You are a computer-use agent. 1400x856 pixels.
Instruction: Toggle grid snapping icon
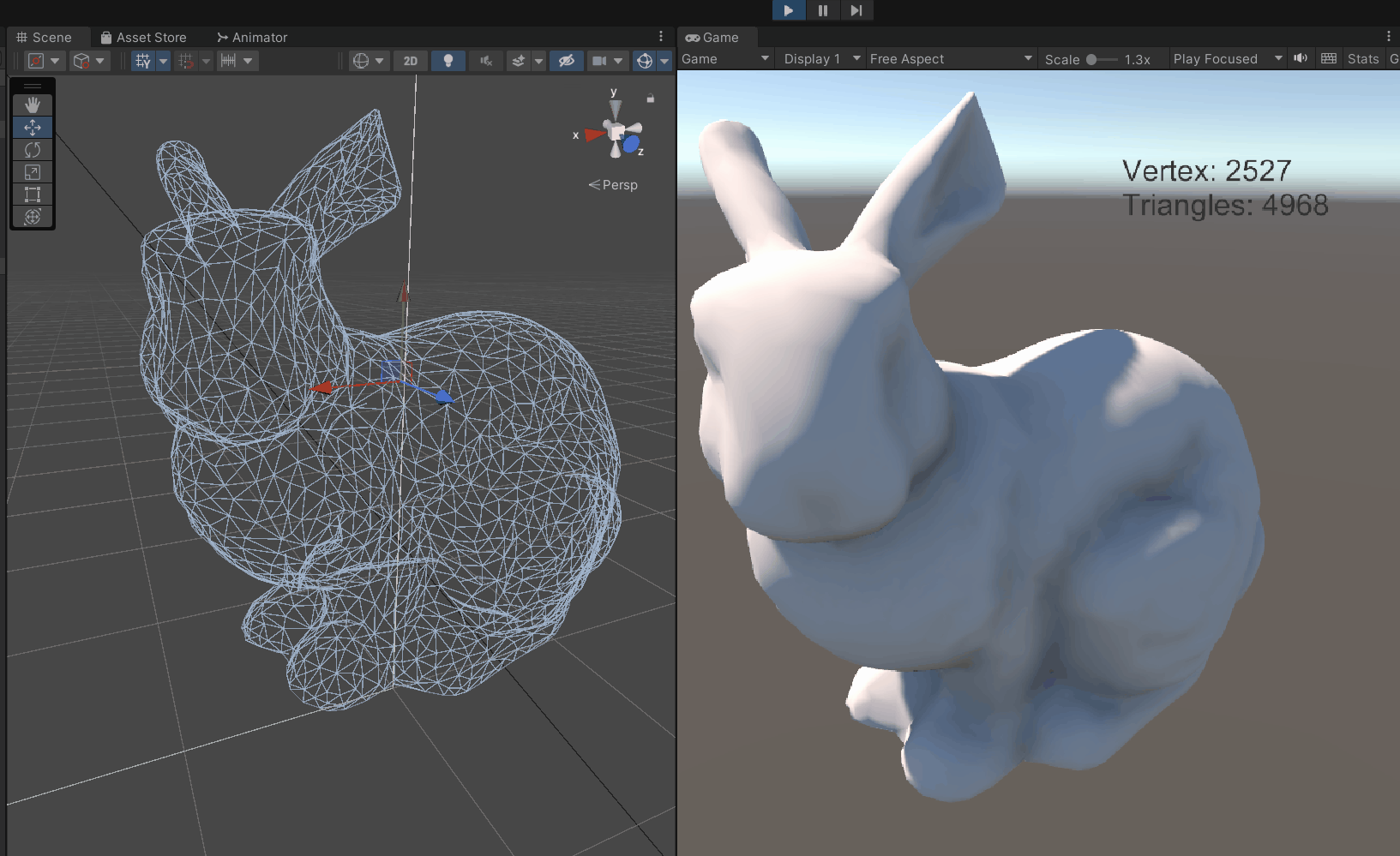pos(185,61)
